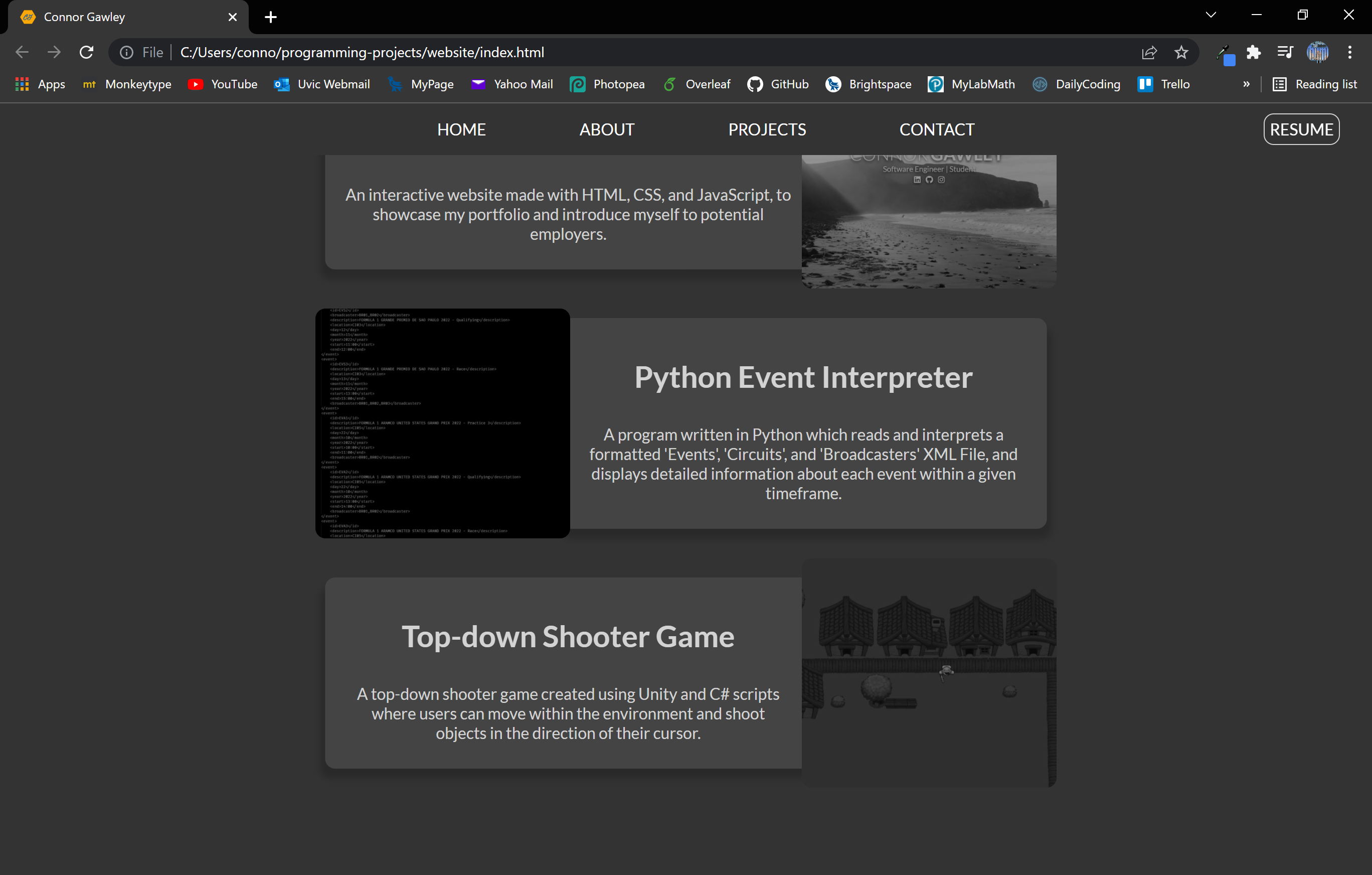Navigate to the ABOUT section
Image resolution: width=1372 pixels, height=875 pixels.
[x=607, y=129]
